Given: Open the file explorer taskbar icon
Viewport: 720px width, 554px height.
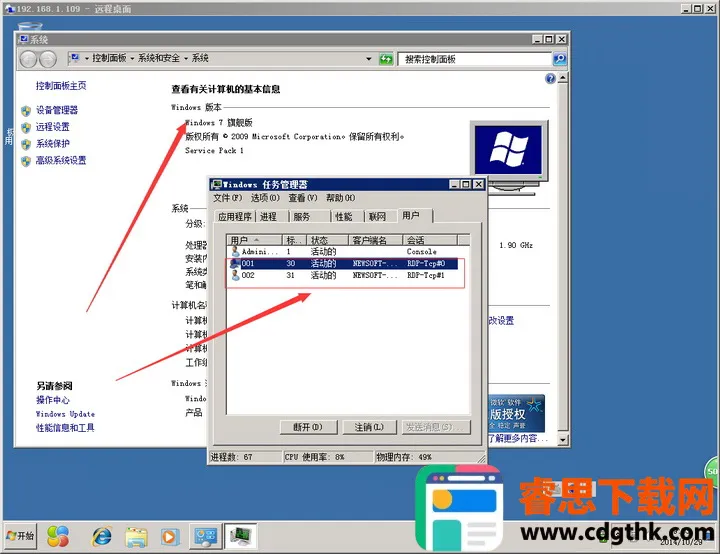Looking at the screenshot, I should pos(136,537).
